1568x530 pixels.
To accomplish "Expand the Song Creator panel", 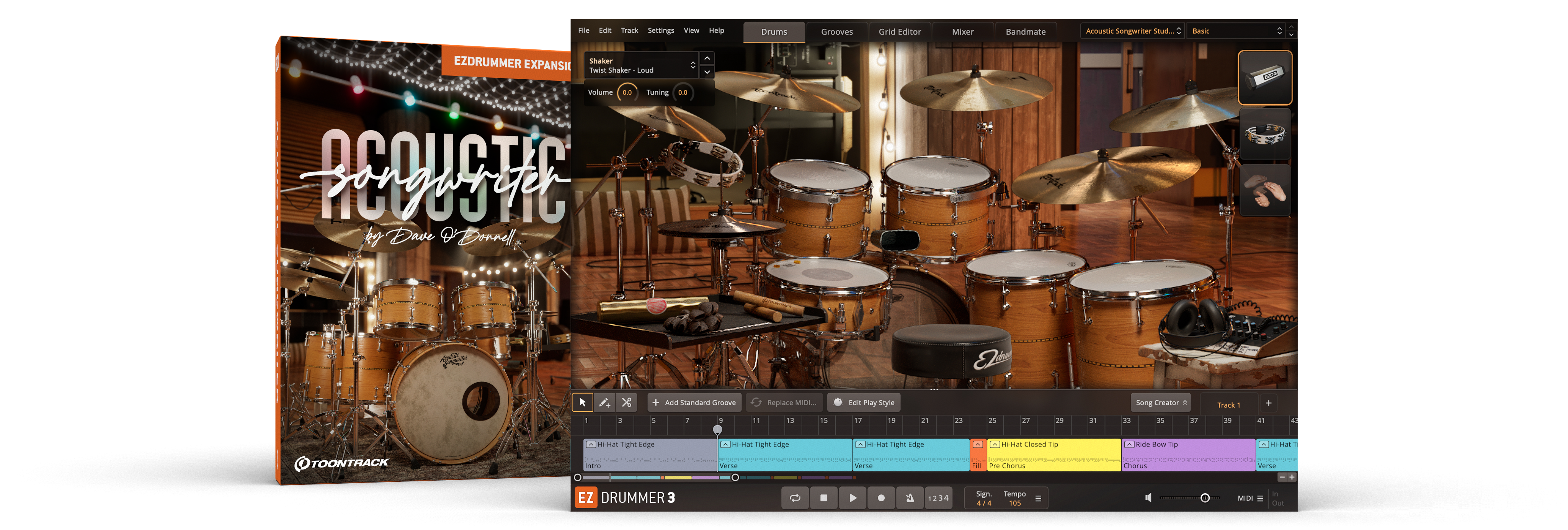I will coord(1160,403).
